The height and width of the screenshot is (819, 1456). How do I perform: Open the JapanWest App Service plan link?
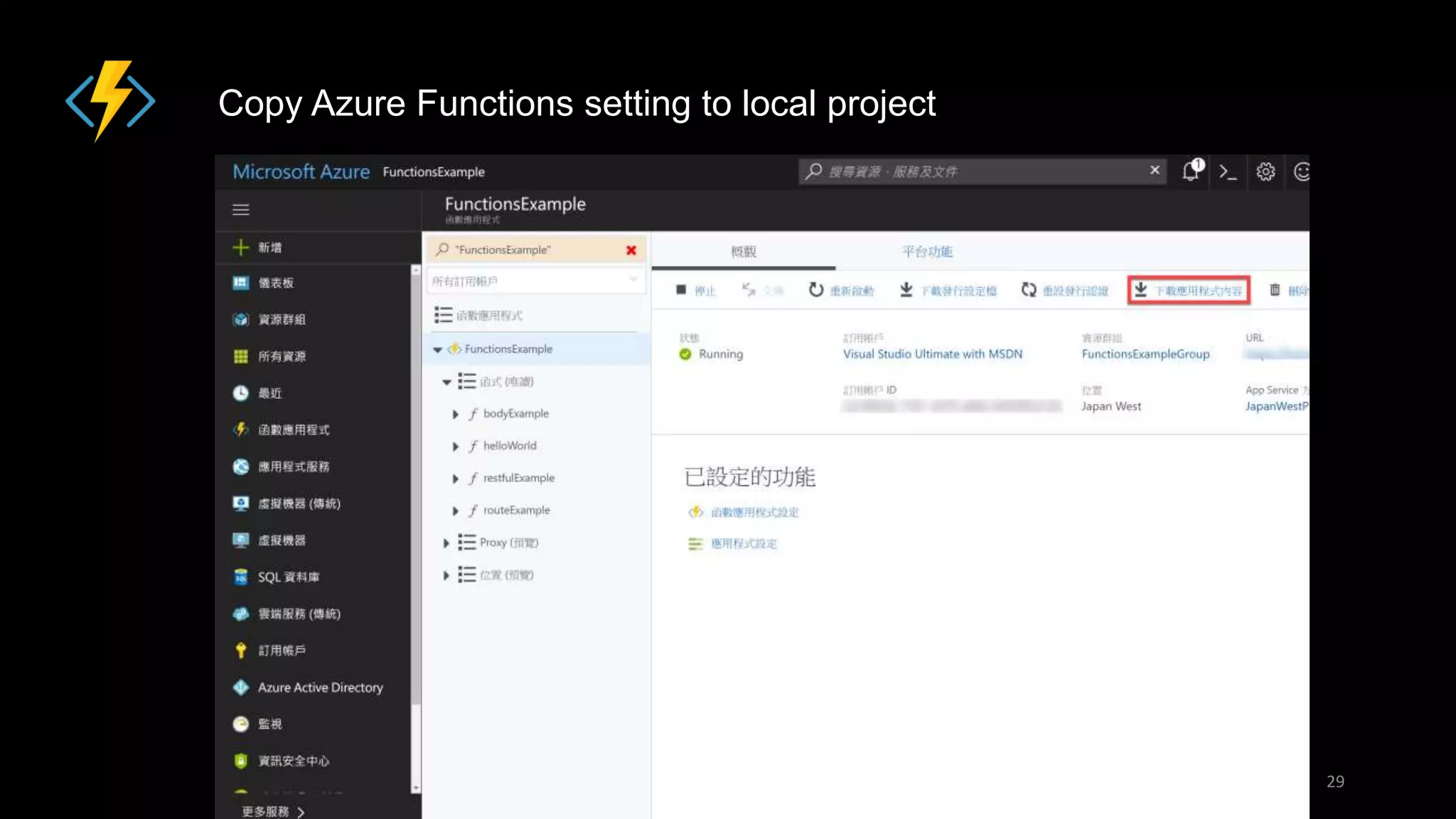coord(1277,407)
